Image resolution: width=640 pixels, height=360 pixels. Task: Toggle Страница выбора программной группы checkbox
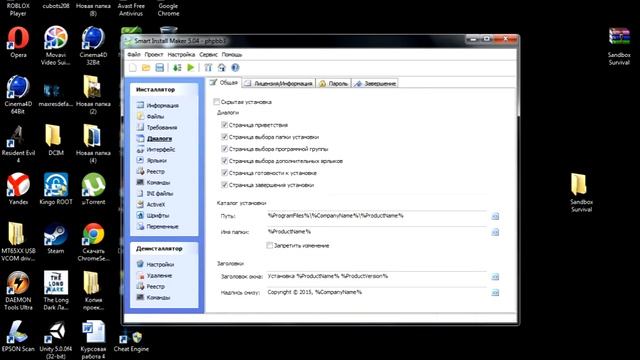[x=224, y=149]
